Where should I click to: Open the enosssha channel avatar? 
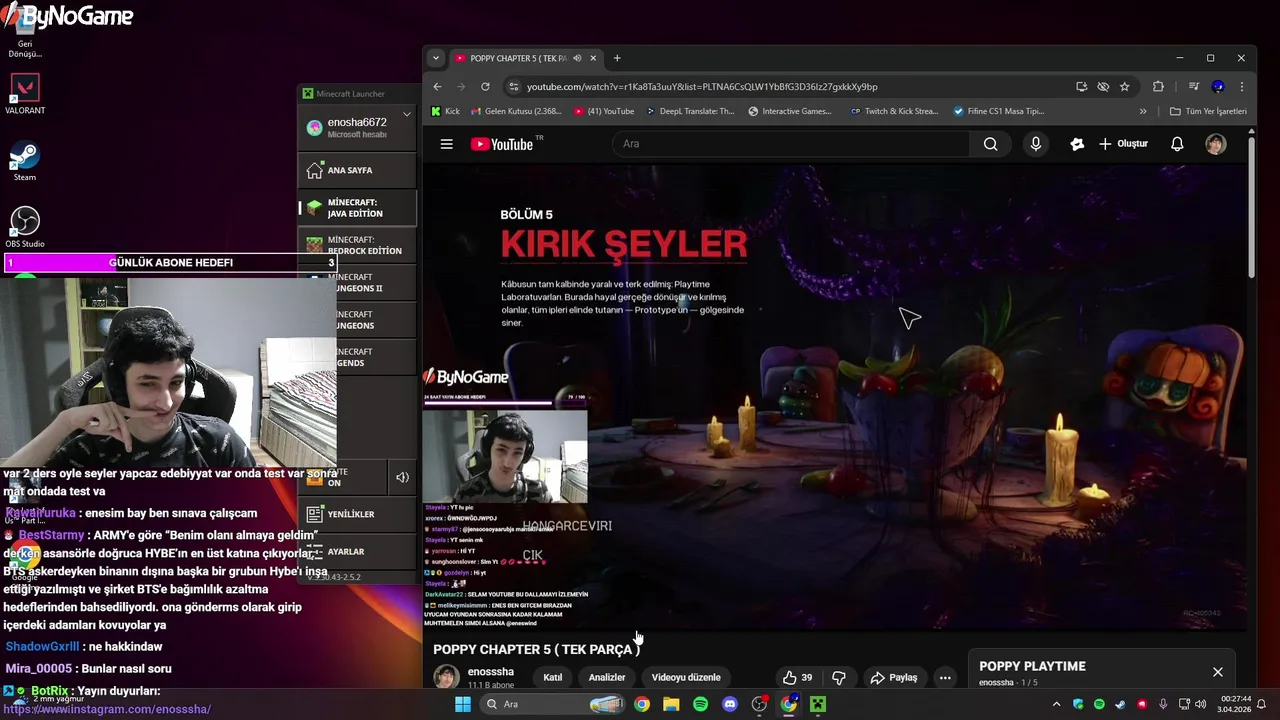click(446, 677)
